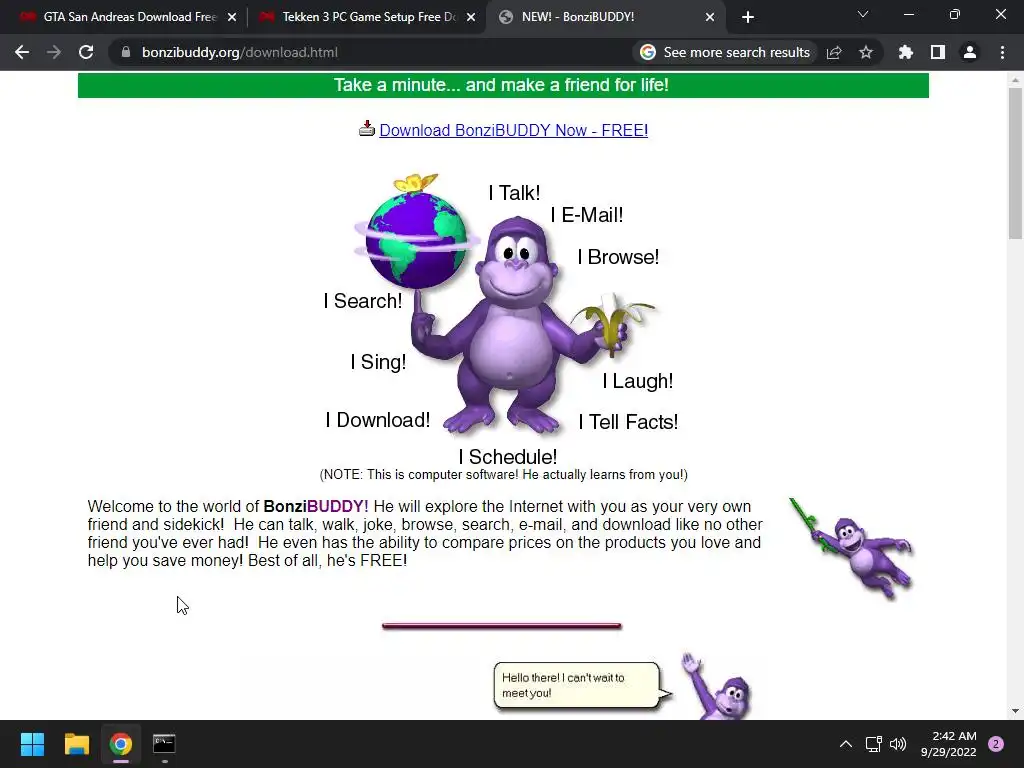View site info via the padlock icon
The height and width of the screenshot is (768, 1024).
click(x=126, y=52)
